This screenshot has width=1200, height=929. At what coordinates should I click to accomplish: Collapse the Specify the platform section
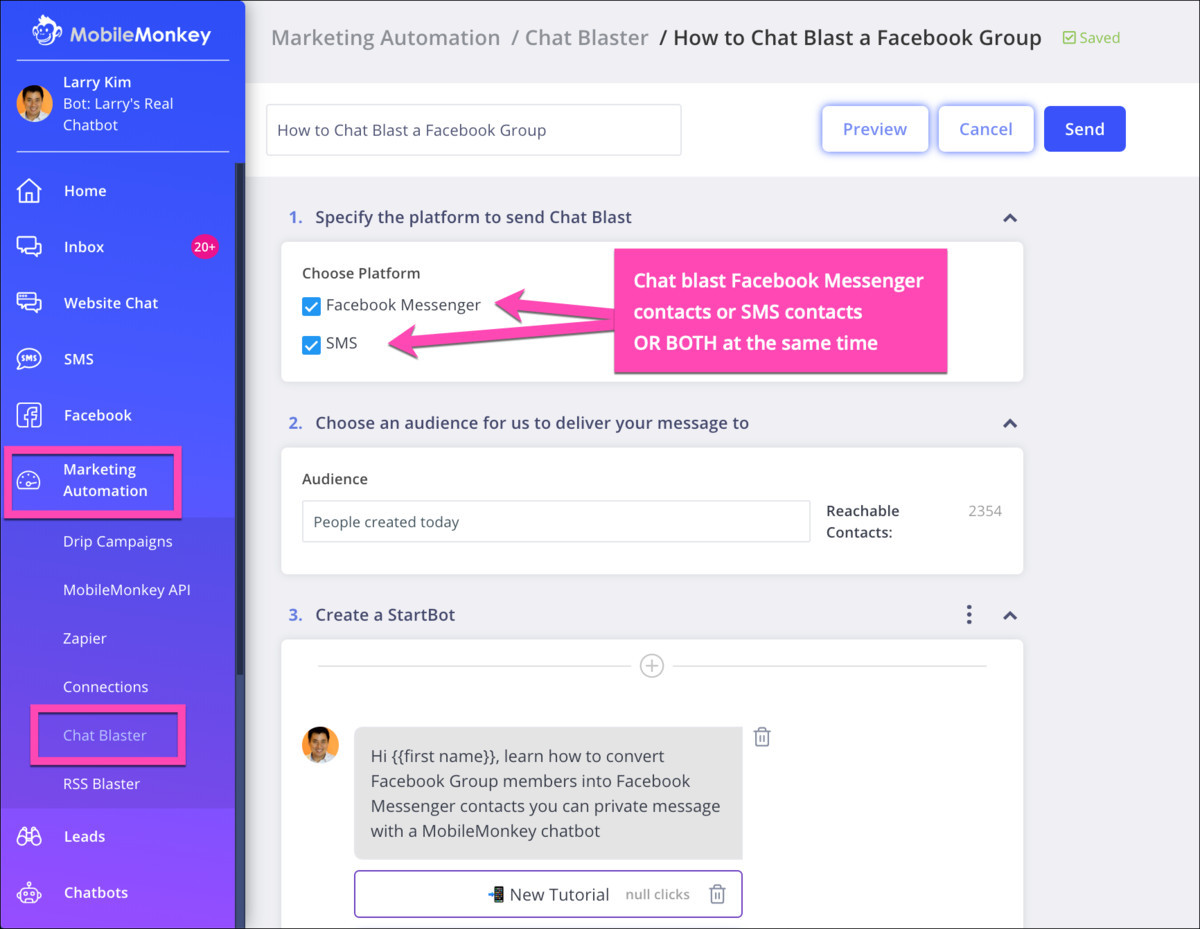click(x=1010, y=217)
